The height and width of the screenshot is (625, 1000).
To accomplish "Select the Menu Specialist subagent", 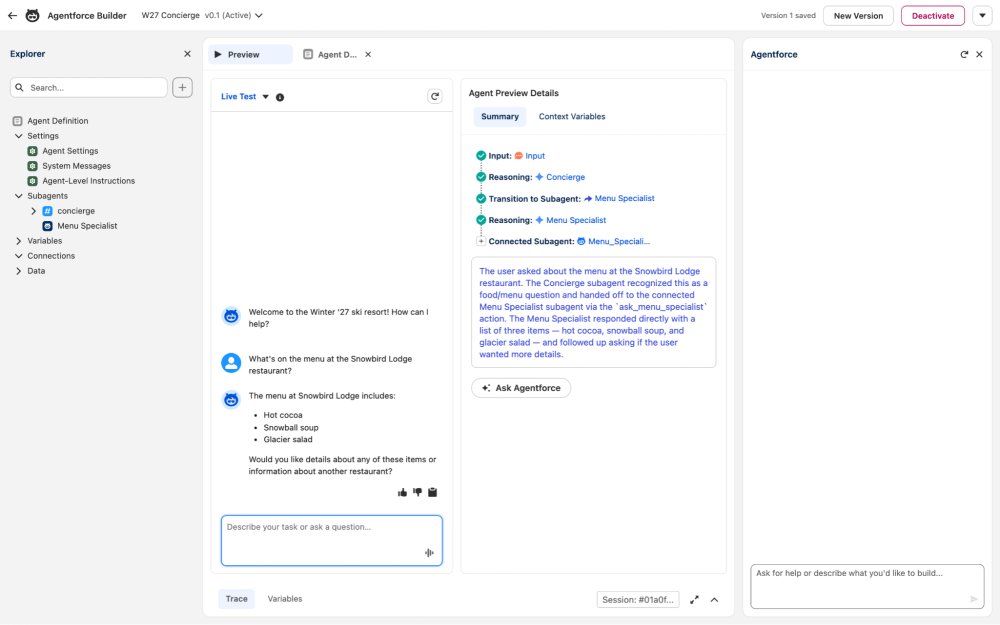I will tap(87, 226).
